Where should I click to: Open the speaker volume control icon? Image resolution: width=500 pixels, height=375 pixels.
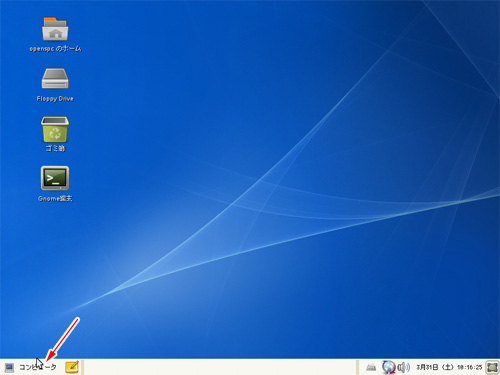pos(404,367)
